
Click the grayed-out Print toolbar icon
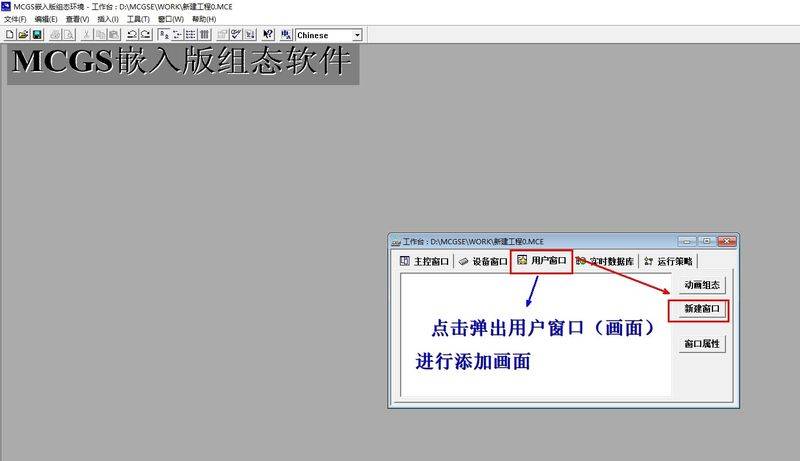click(x=55, y=35)
